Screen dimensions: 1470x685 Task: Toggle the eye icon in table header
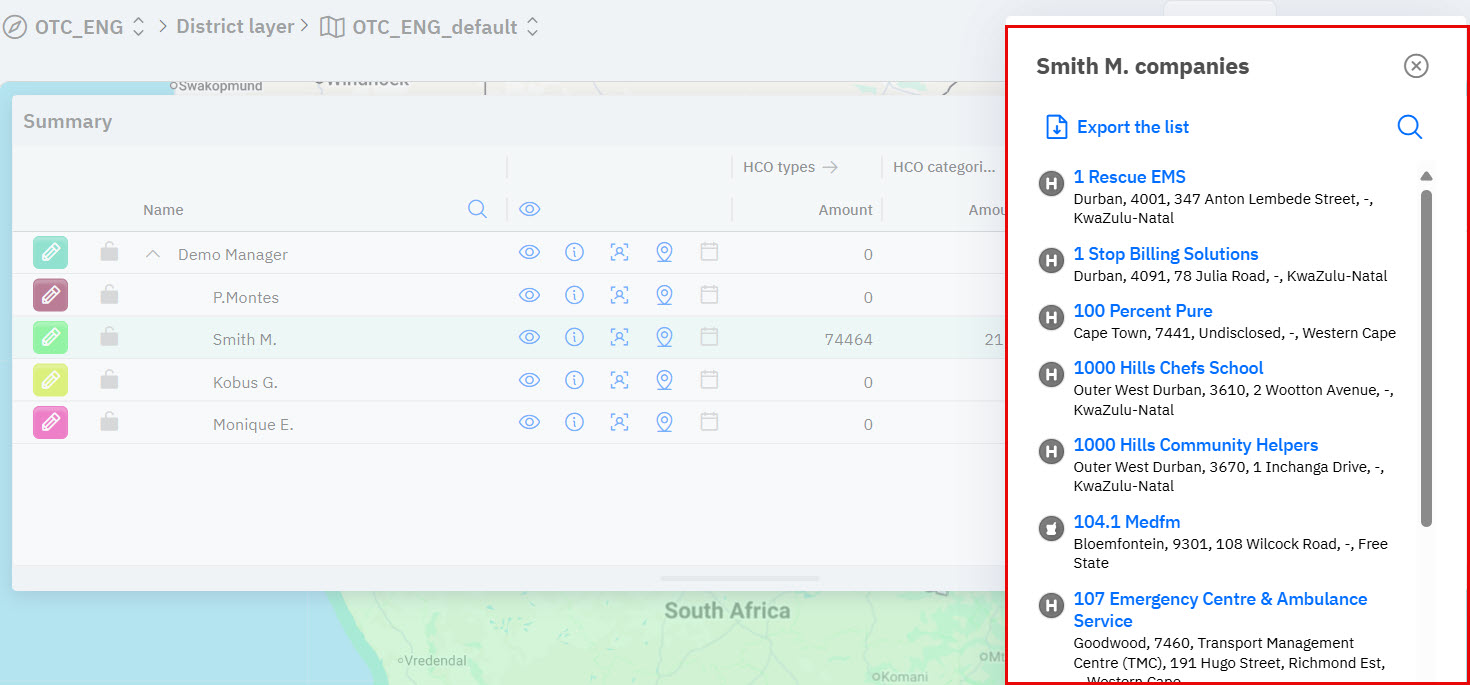click(x=529, y=209)
